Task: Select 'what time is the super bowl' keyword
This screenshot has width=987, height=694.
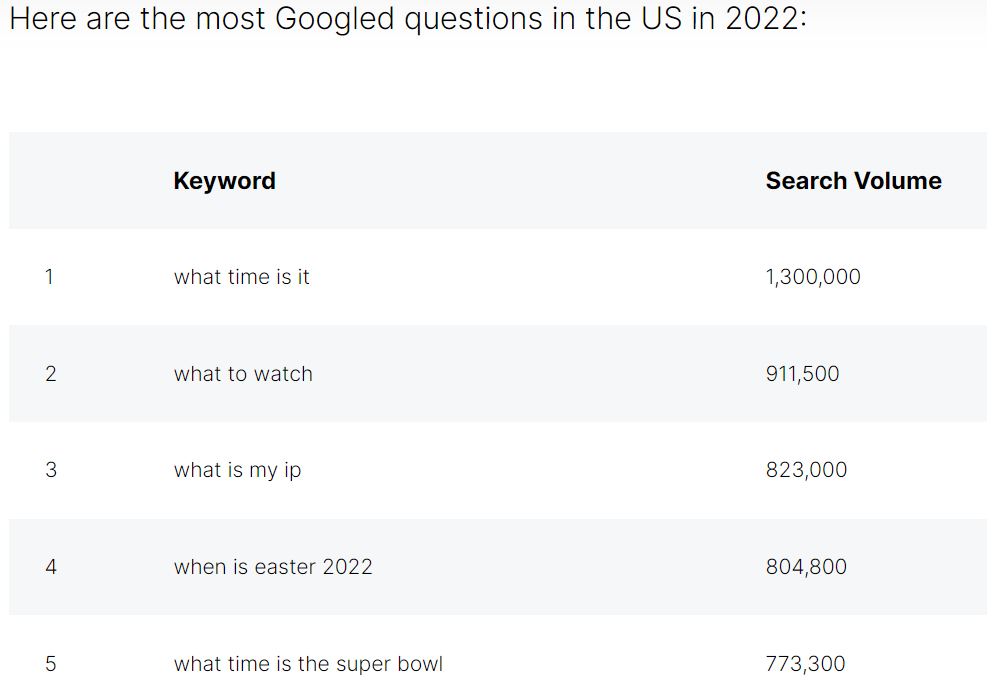Action: (308, 664)
